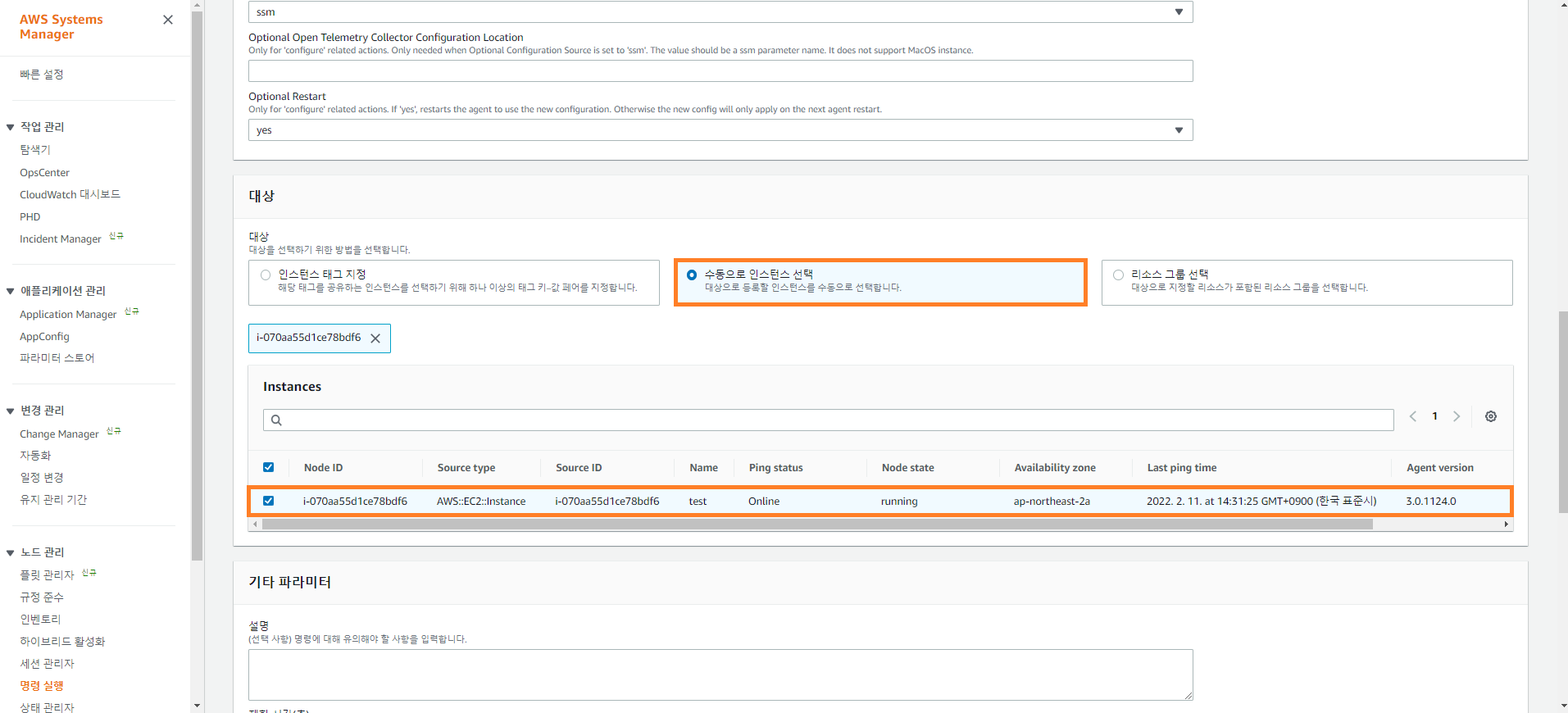Click the AWS Systems Manager title
The width and height of the screenshot is (1568, 713).
61,27
